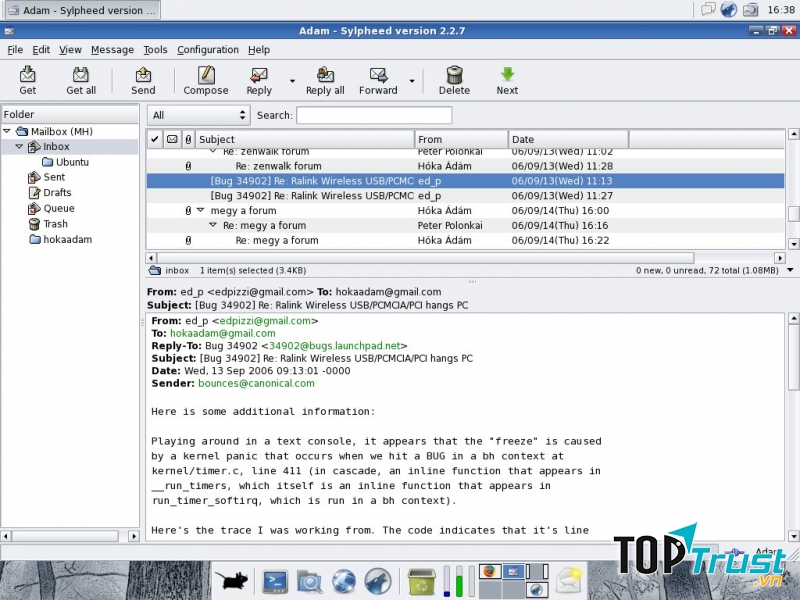
Task: Open the All filter combo box
Action: click(x=199, y=115)
